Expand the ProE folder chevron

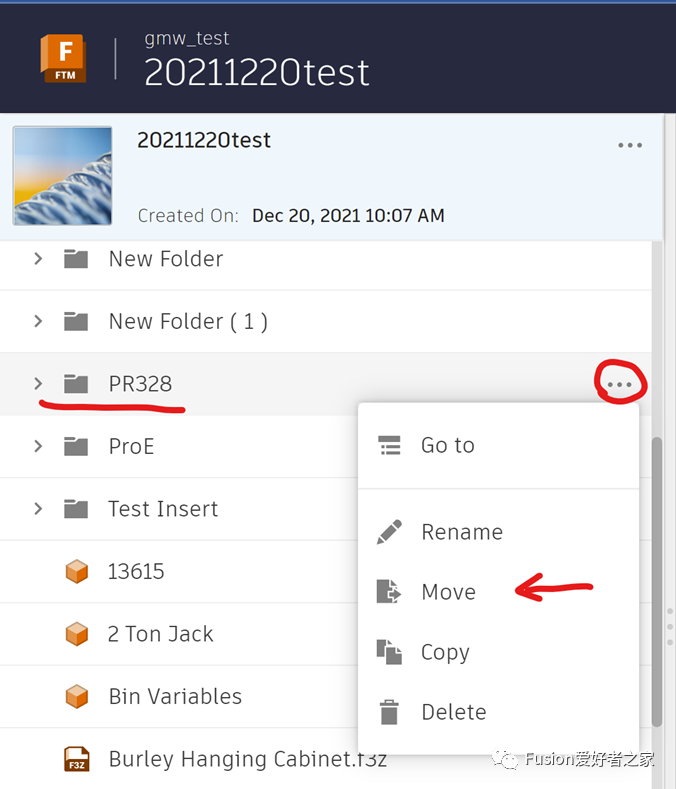38,446
